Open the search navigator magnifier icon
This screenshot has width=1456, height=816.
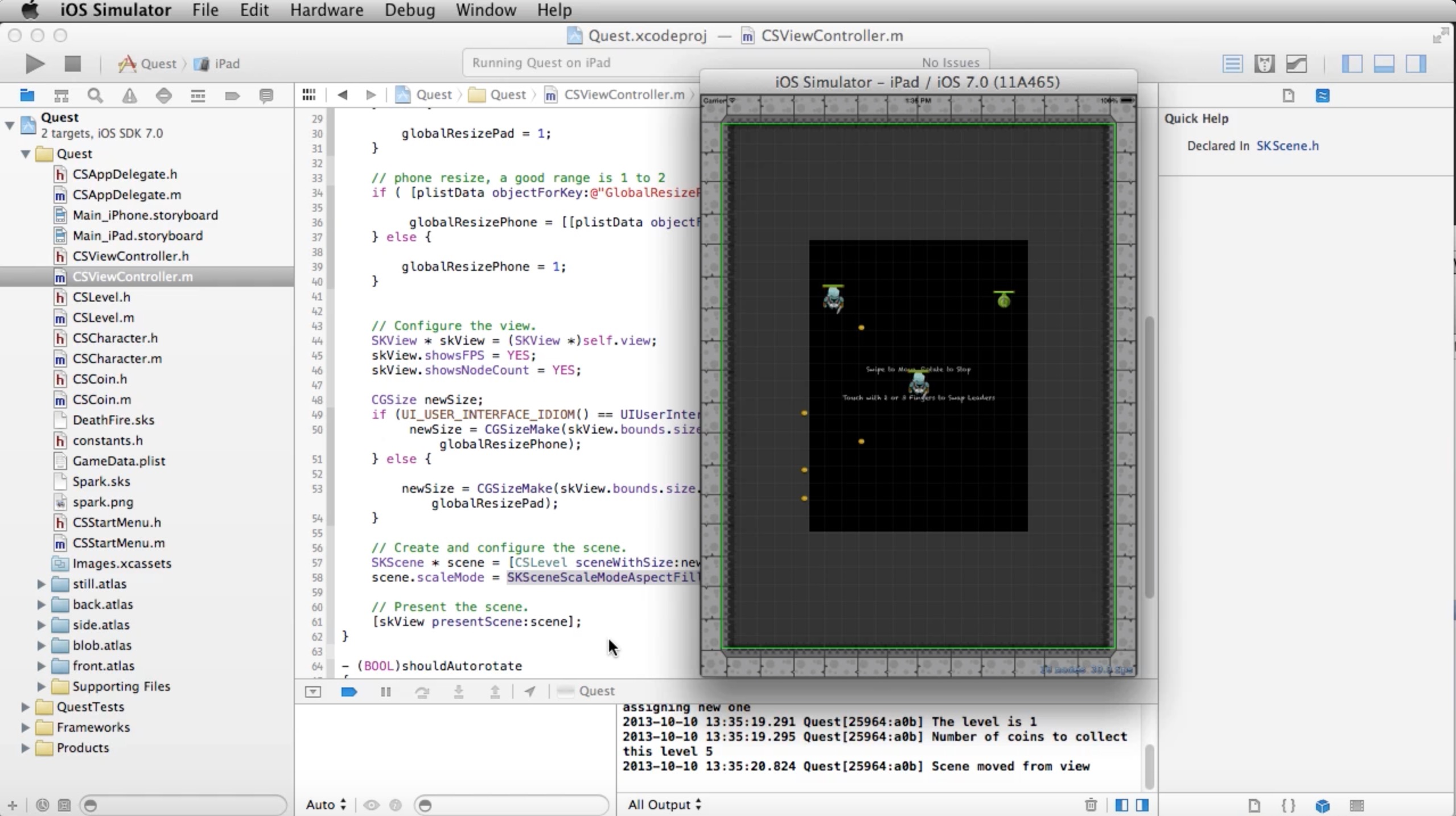pyautogui.click(x=95, y=96)
